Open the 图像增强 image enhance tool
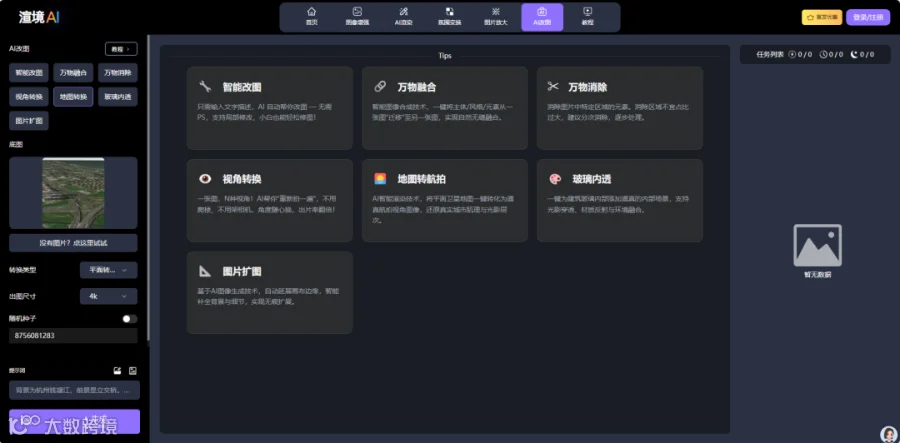This screenshot has height=443, width=900. pyautogui.click(x=357, y=17)
